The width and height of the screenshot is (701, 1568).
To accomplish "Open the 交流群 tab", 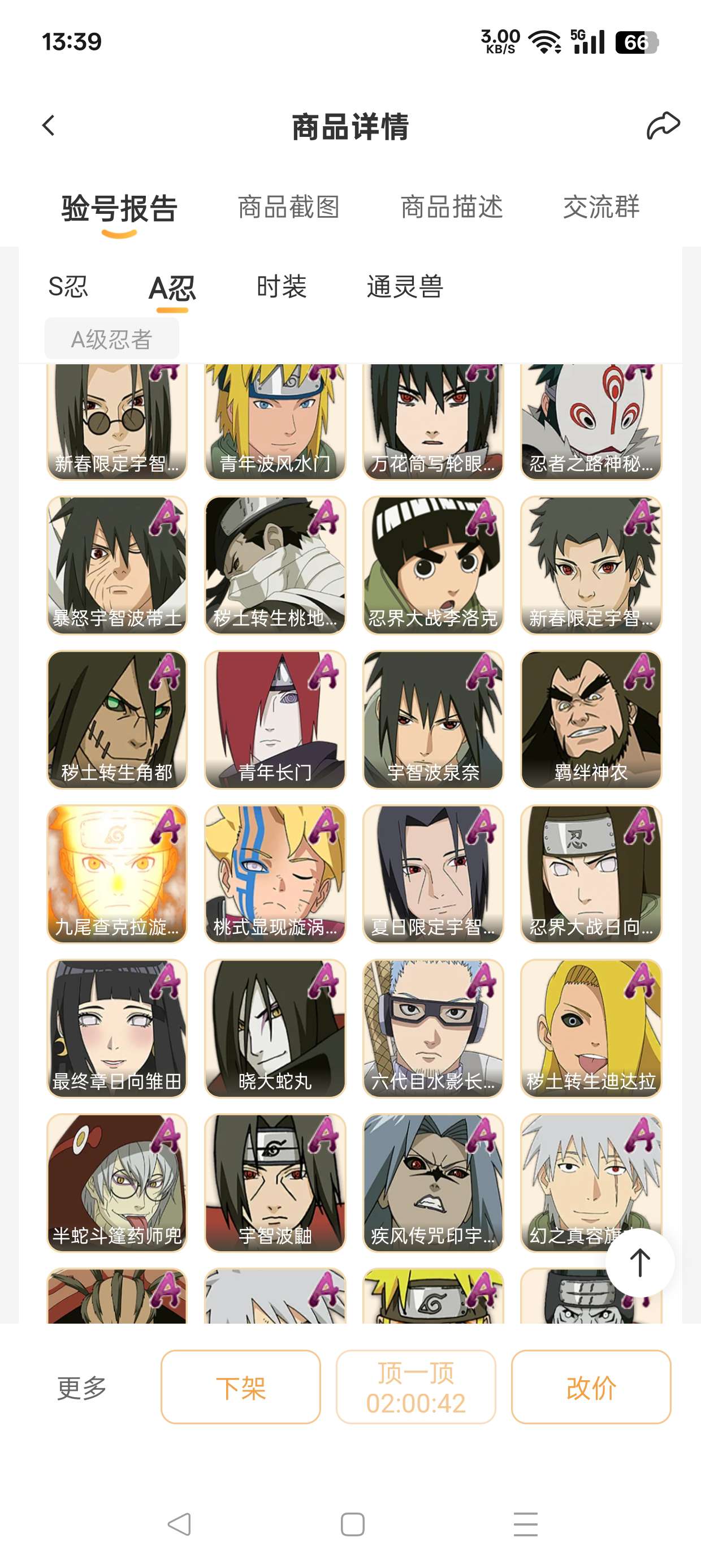I will point(601,207).
